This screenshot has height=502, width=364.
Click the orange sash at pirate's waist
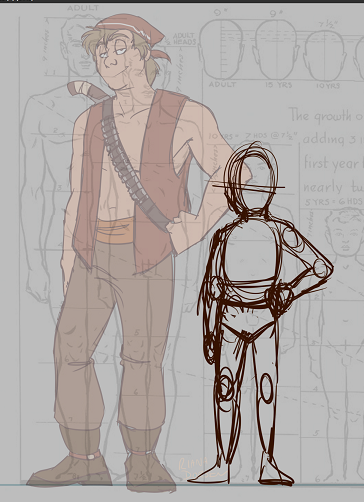point(115,230)
